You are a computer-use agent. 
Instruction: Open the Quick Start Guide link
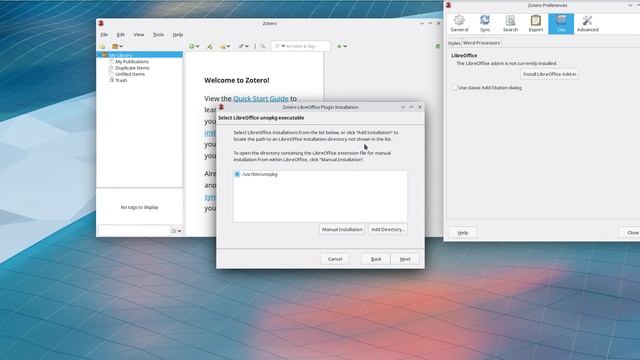point(261,98)
